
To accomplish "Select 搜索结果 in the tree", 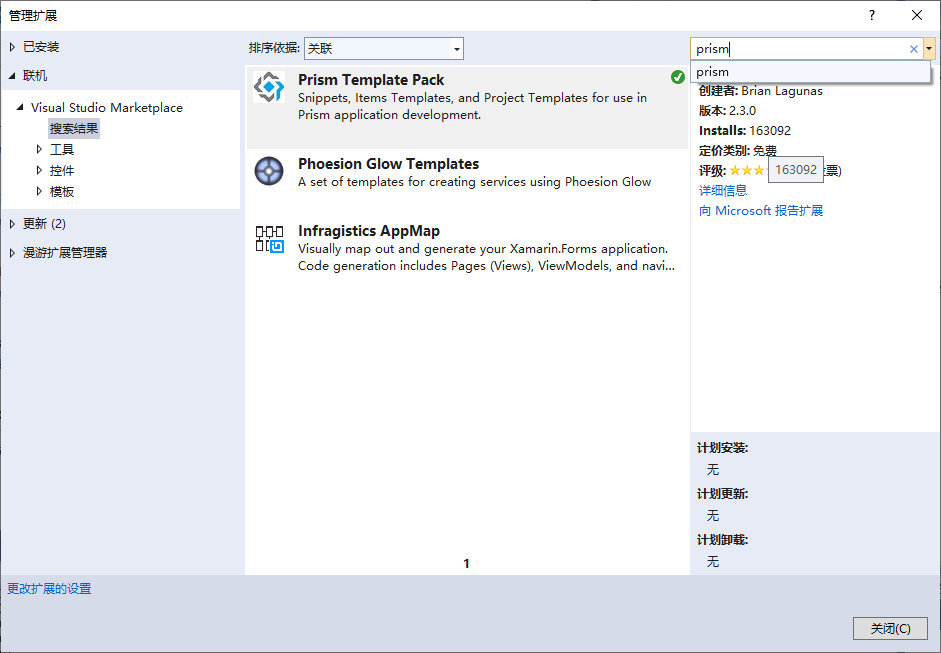I will click(x=74, y=128).
